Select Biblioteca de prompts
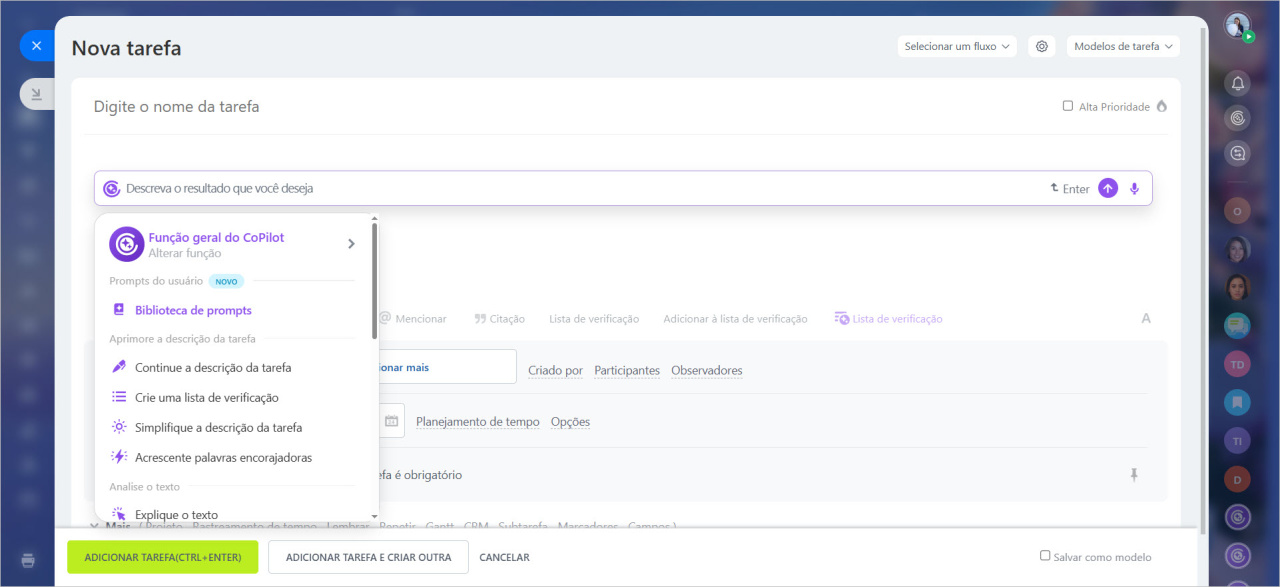The height and width of the screenshot is (587, 1280). pyautogui.click(x=193, y=310)
